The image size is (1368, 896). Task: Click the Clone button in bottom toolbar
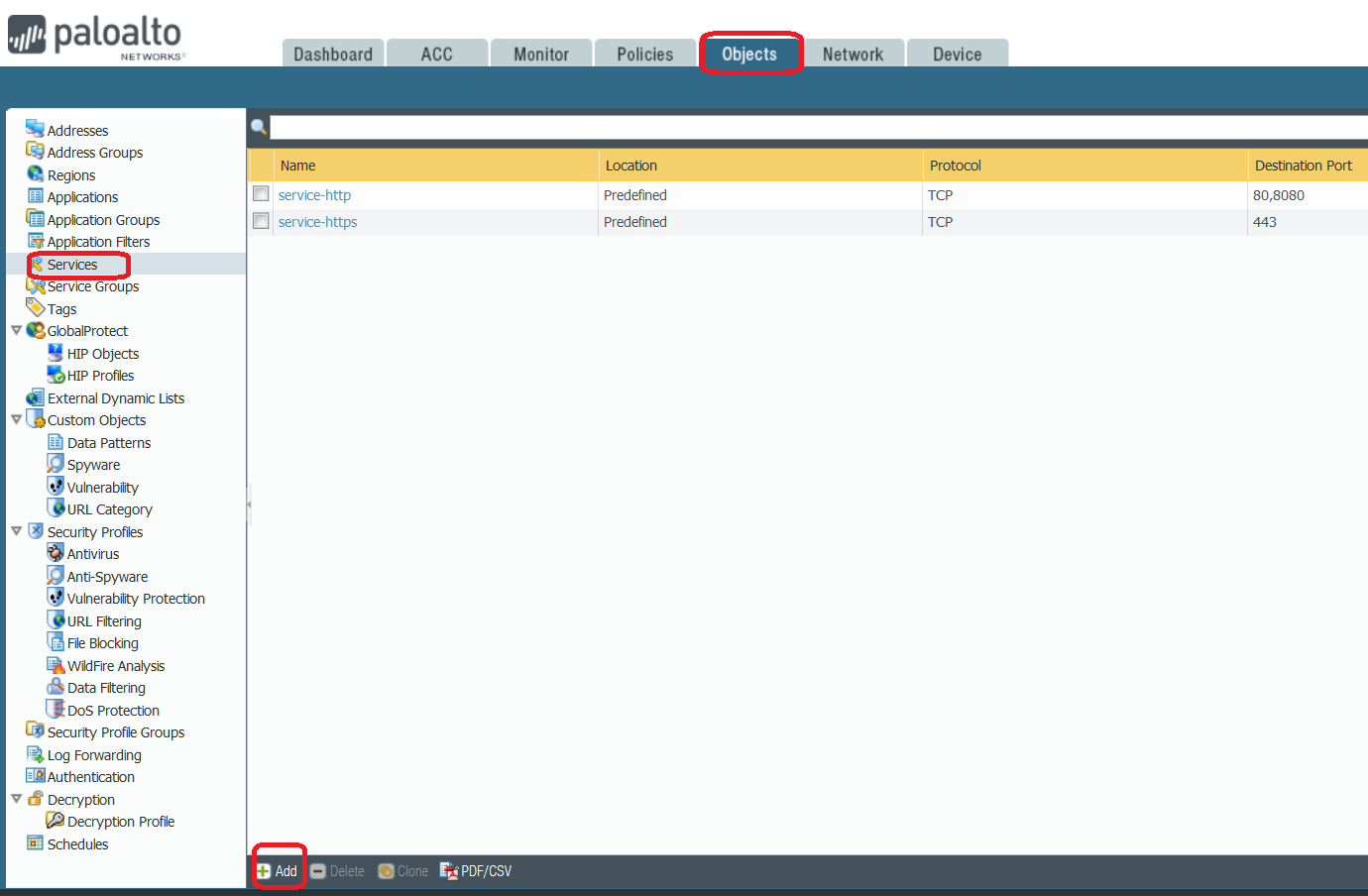point(403,871)
